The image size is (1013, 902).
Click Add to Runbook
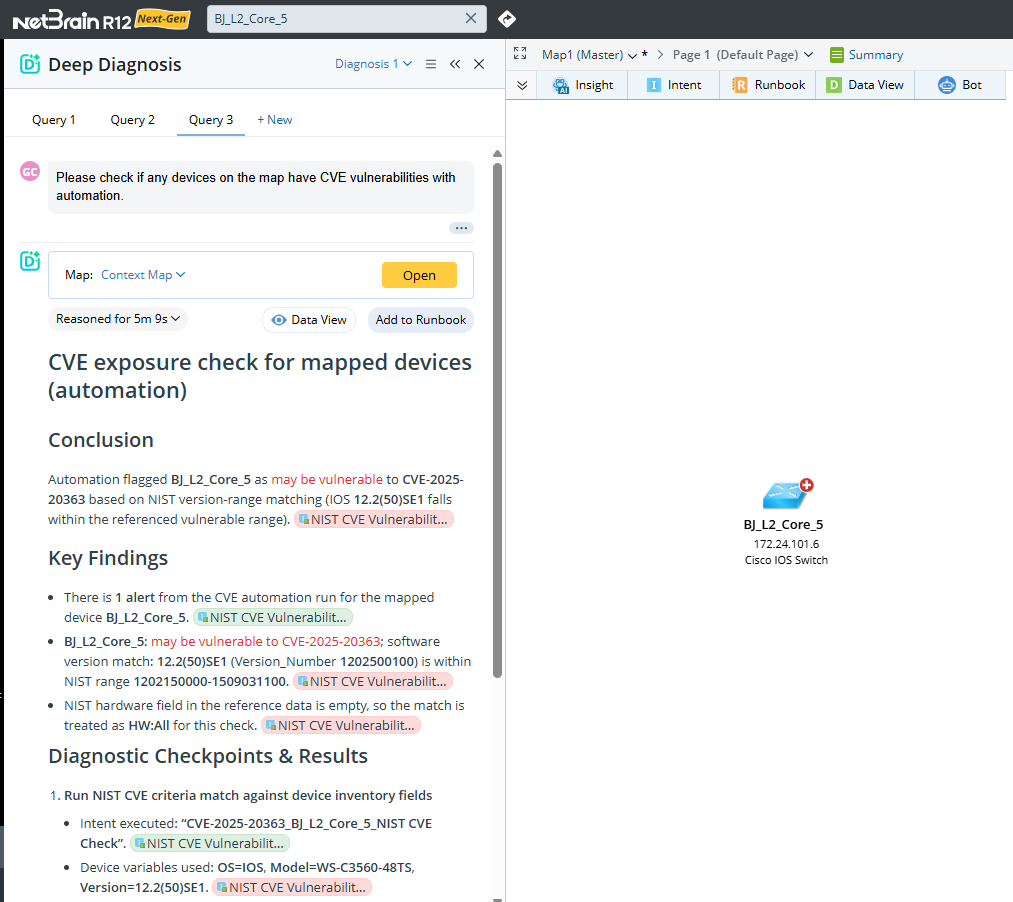pos(420,320)
